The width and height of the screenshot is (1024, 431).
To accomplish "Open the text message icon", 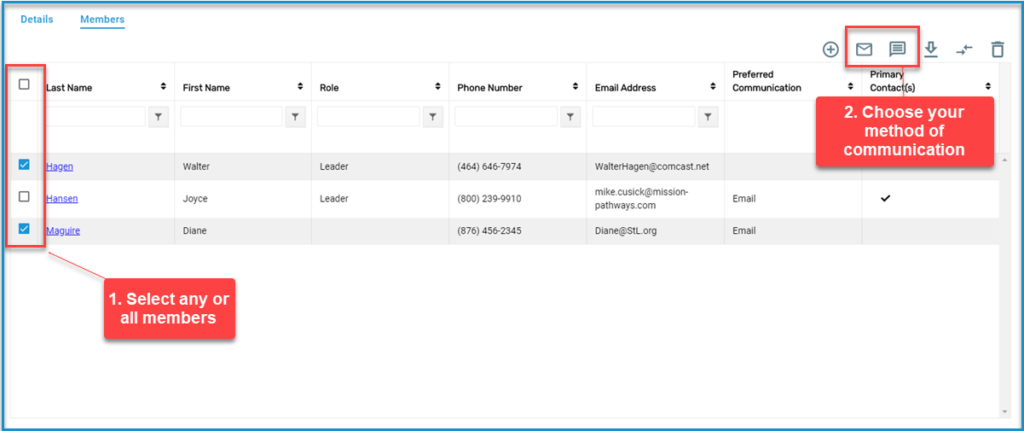I will click(x=898, y=49).
